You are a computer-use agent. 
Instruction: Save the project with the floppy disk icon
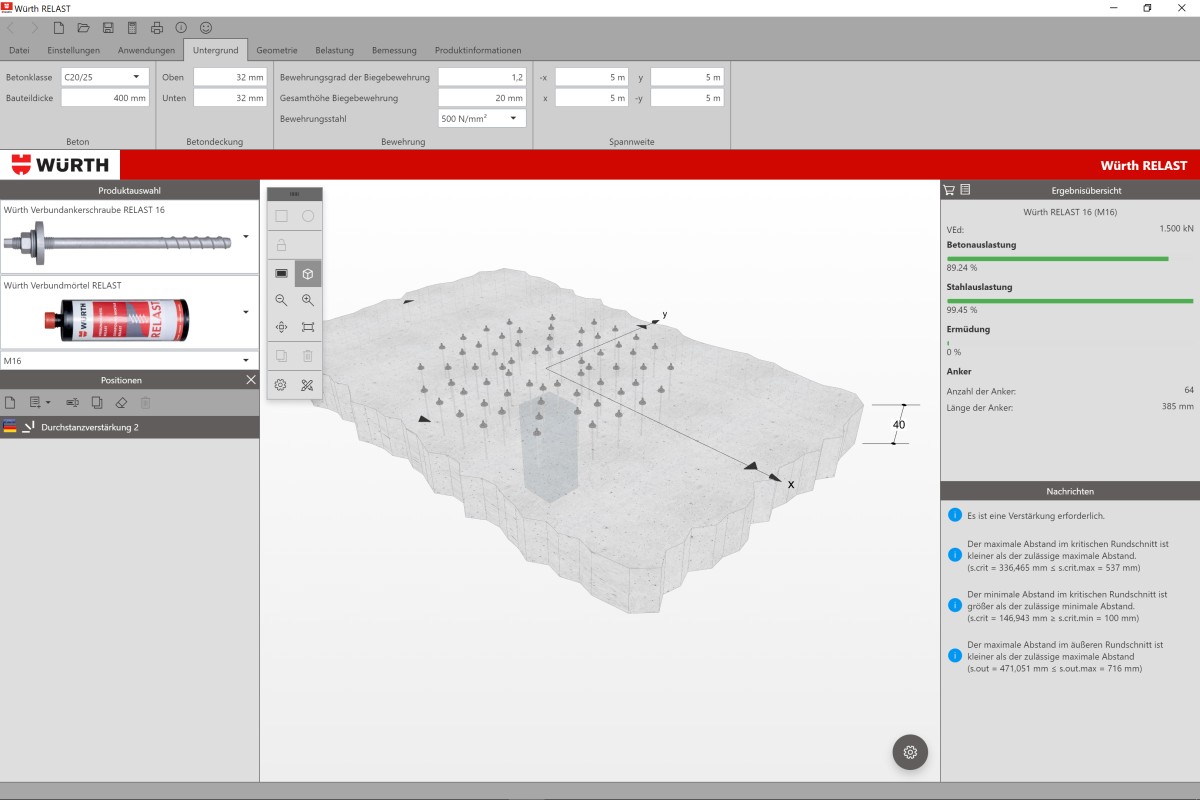(x=108, y=28)
